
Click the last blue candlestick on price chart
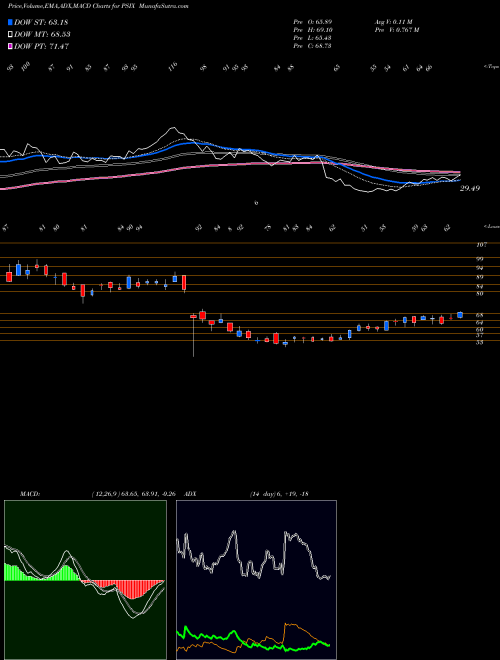pos(460,315)
